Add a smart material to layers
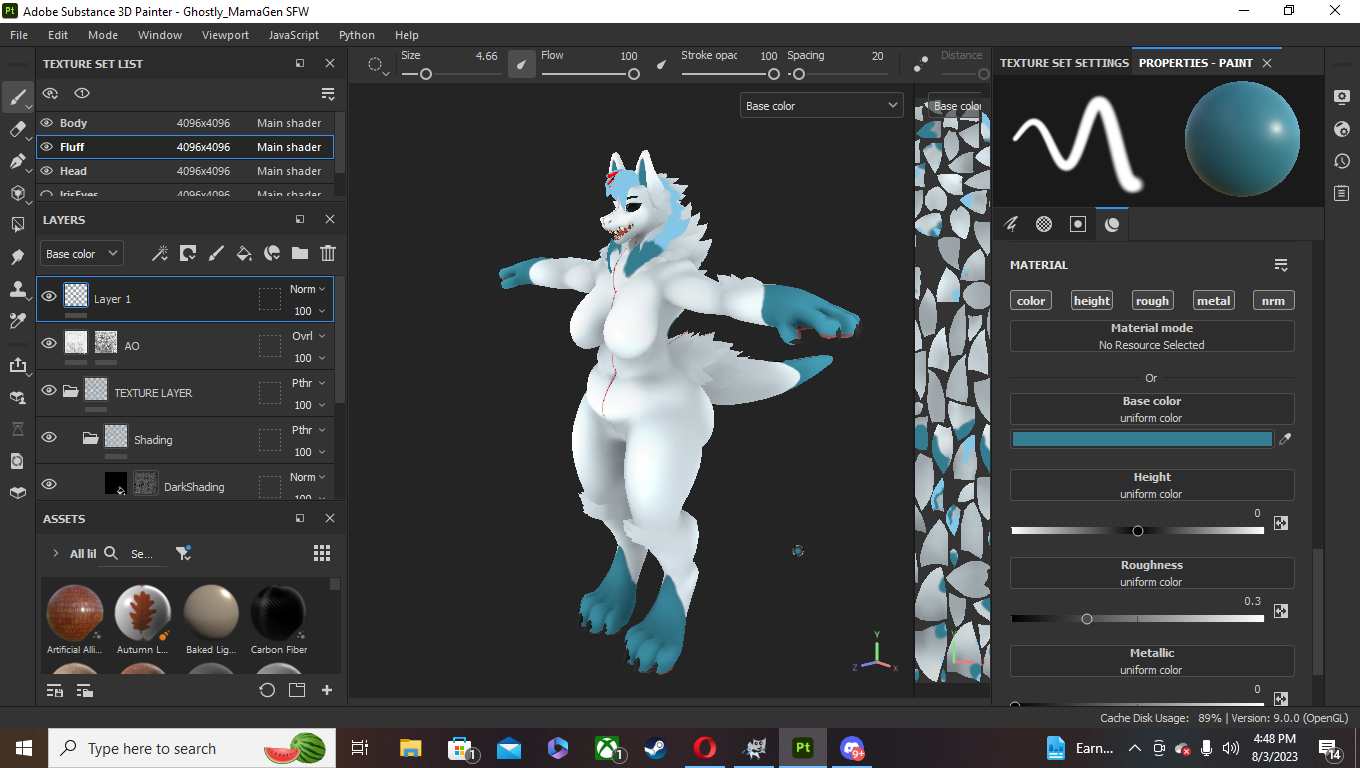 (271, 254)
